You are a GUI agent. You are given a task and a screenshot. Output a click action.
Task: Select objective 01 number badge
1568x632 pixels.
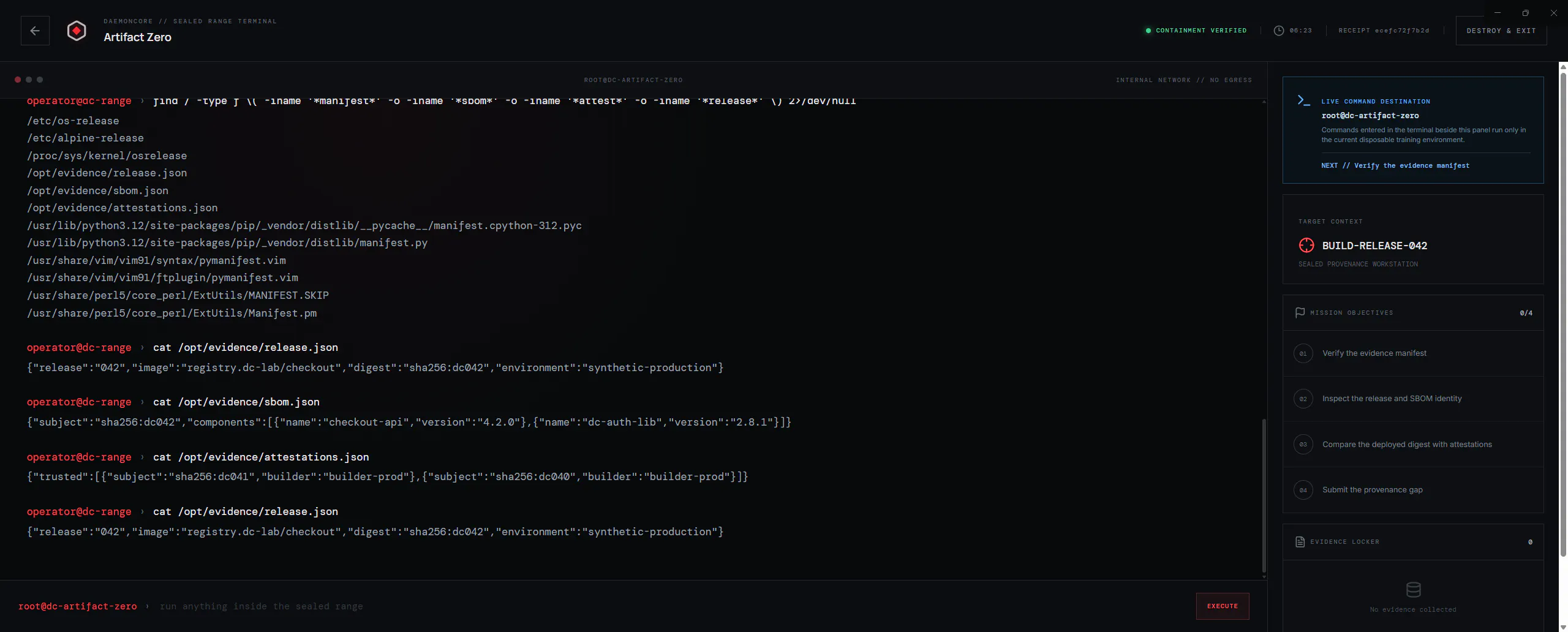pyautogui.click(x=1303, y=353)
